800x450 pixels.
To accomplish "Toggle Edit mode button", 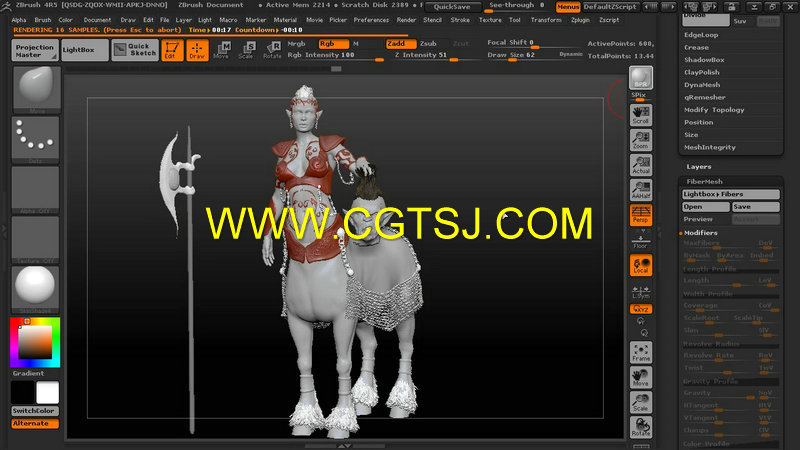I will [x=172, y=50].
